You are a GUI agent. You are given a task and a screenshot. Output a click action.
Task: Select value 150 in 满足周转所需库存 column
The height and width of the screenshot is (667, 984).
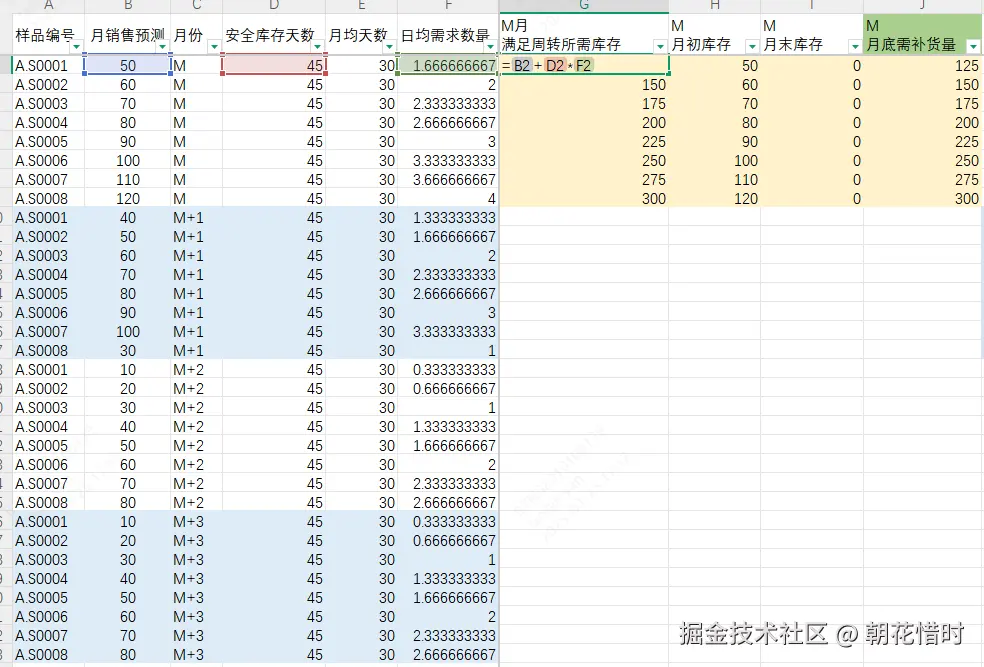click(x=584, y=85)
